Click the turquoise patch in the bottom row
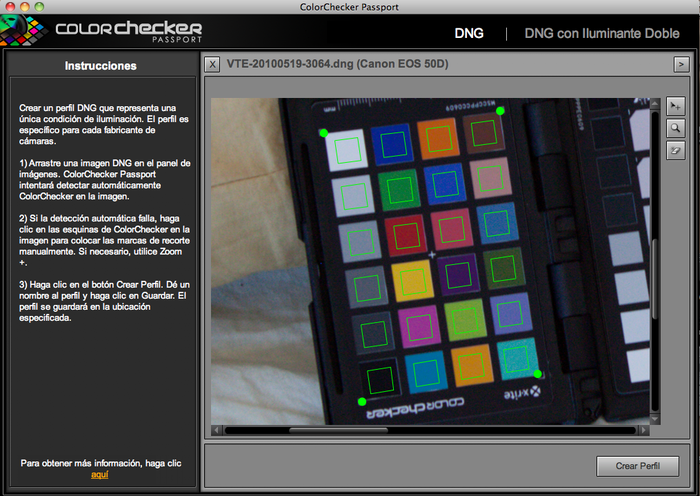Image resolution: width=700 pixels, height=496 pixels. tap(517, 358)
